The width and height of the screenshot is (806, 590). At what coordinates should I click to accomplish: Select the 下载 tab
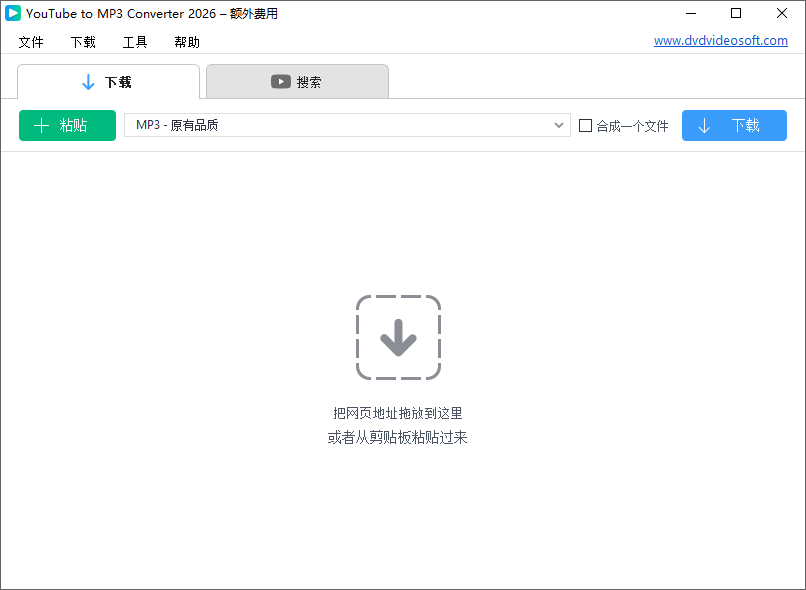tap(108, 82)
